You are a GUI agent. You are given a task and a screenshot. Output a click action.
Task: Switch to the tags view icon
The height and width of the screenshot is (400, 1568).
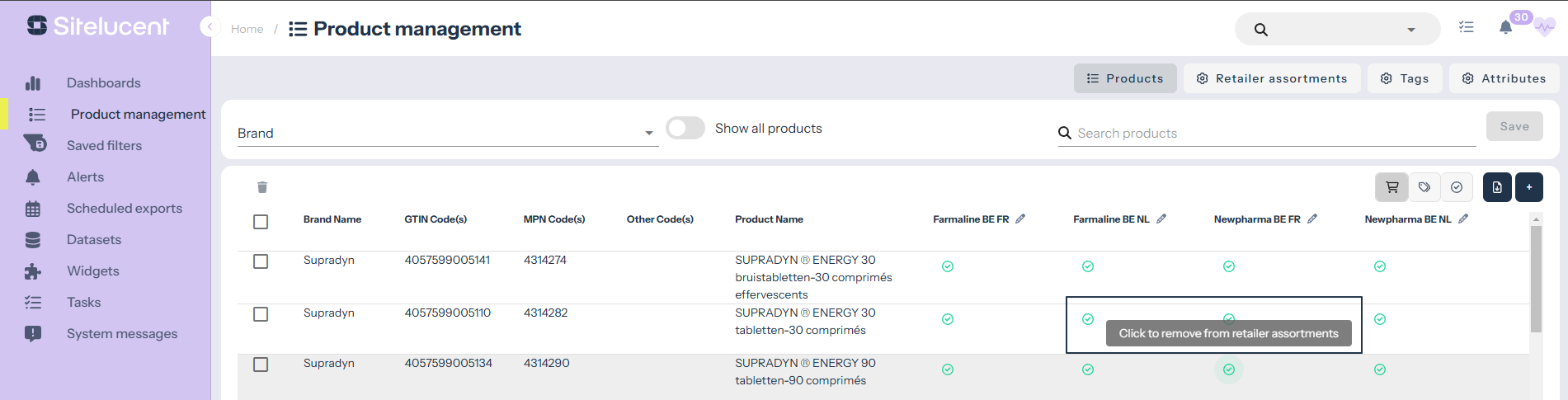pos(1424,187)
